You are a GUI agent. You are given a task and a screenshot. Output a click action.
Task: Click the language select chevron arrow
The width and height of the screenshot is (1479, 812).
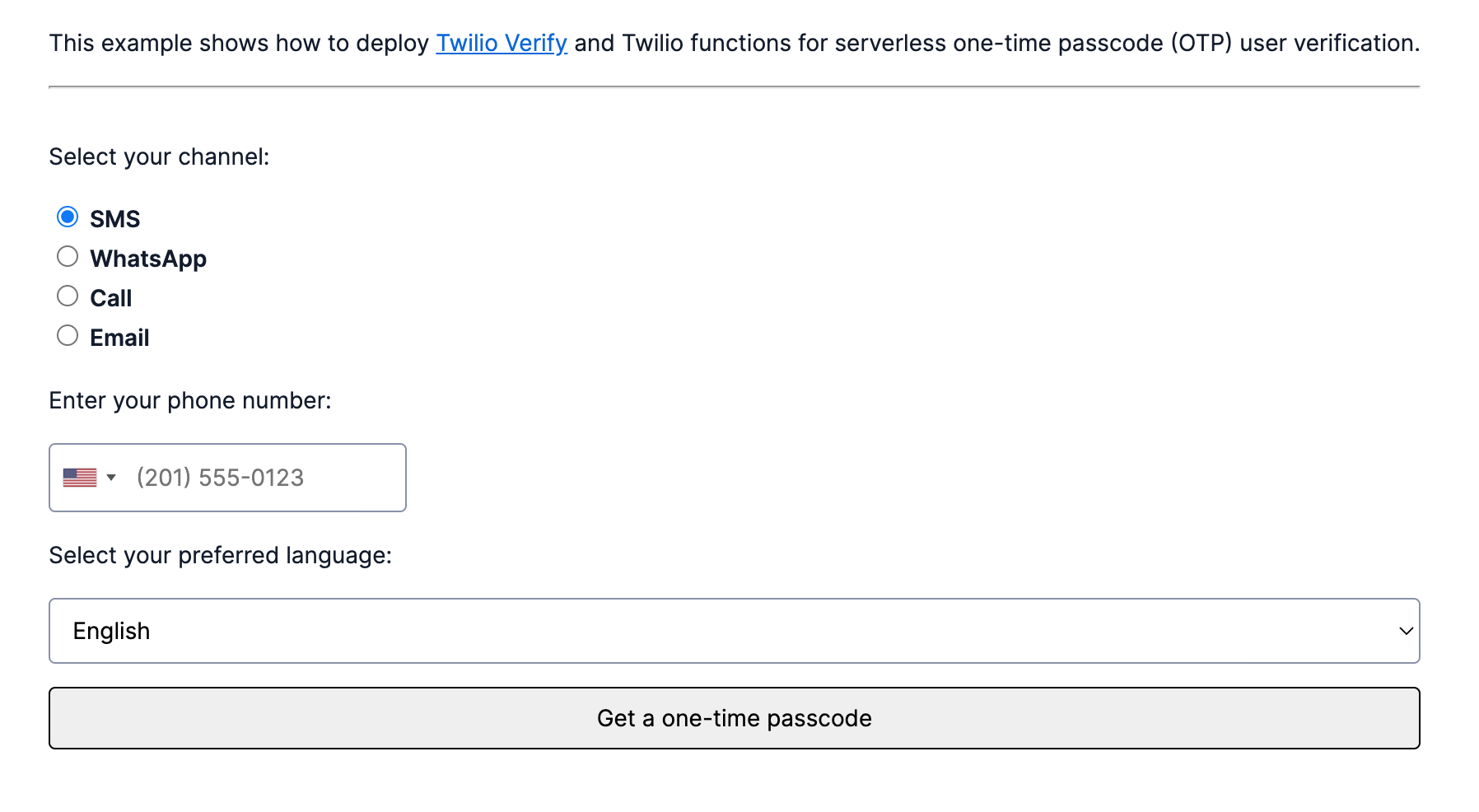click(x=1406, y=631)
